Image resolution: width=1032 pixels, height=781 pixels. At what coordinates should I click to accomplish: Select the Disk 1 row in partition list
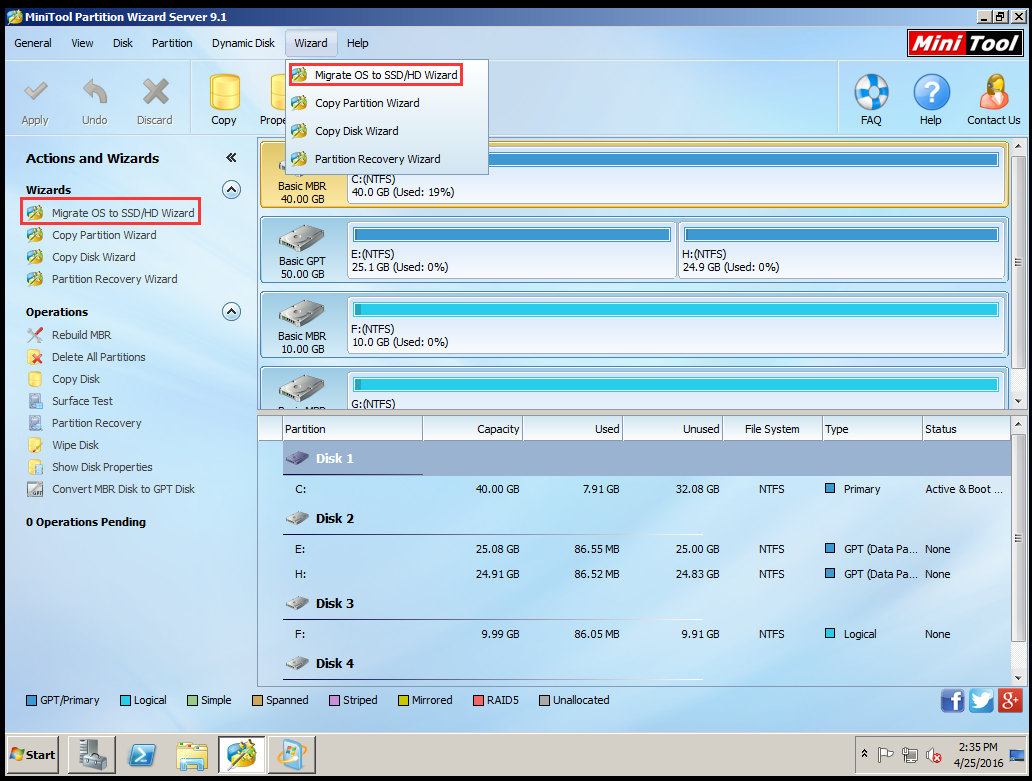tap(647, 459)
